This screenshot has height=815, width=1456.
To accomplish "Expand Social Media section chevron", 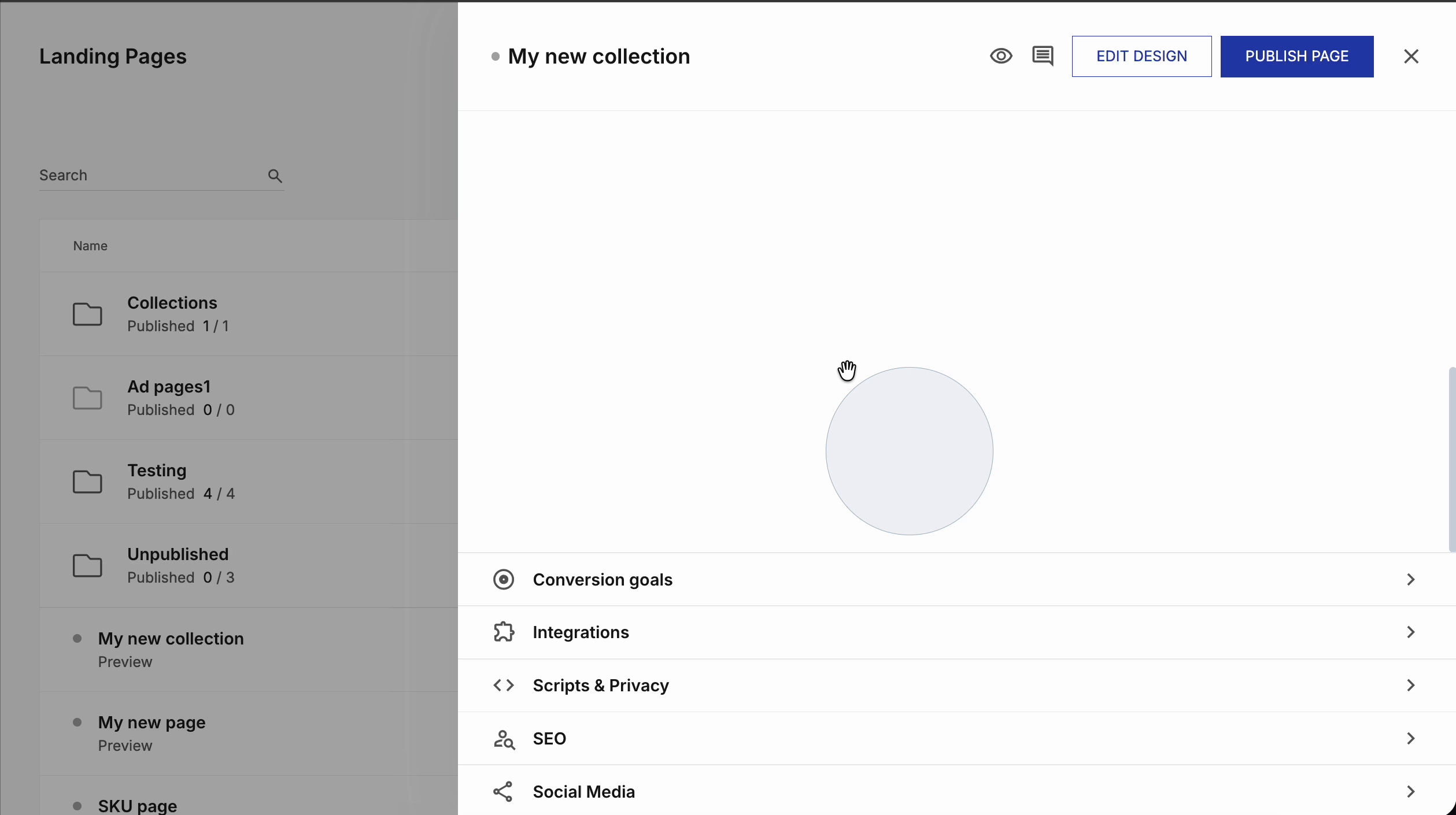I will click(1410, 791).
